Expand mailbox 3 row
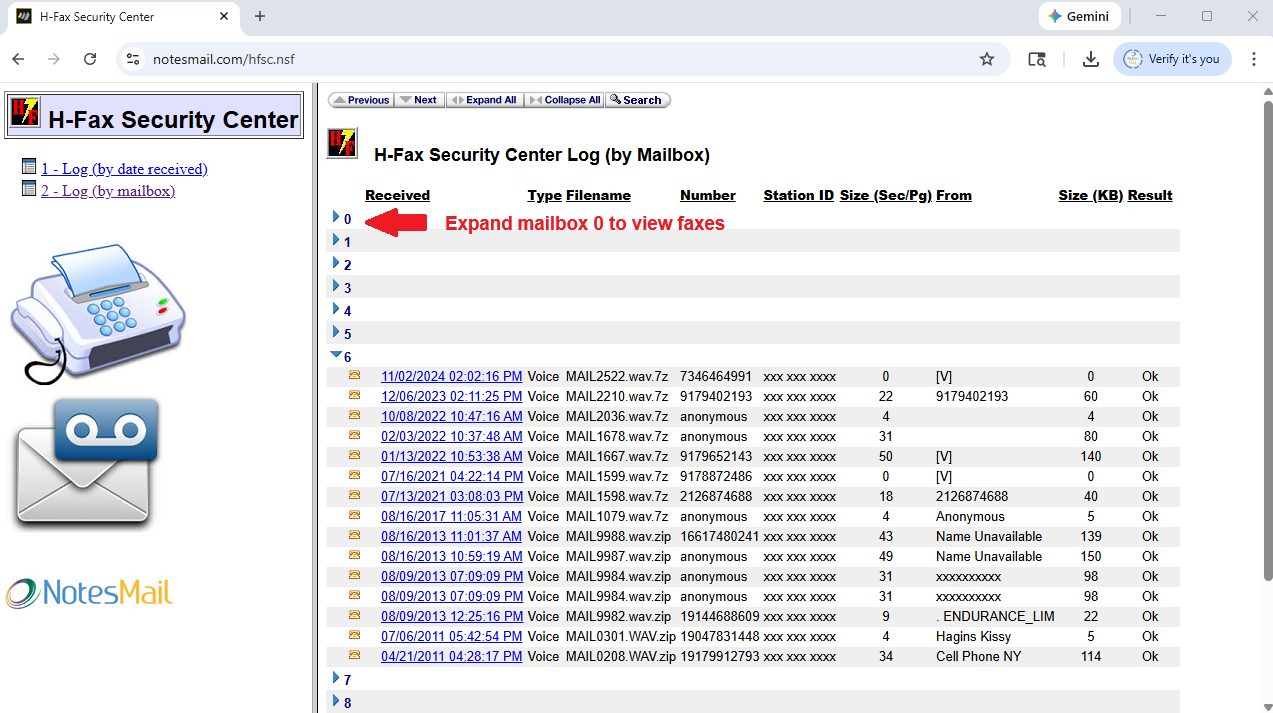The width and height of the screenshot is (1273, 713). click(x=336, y=287)
